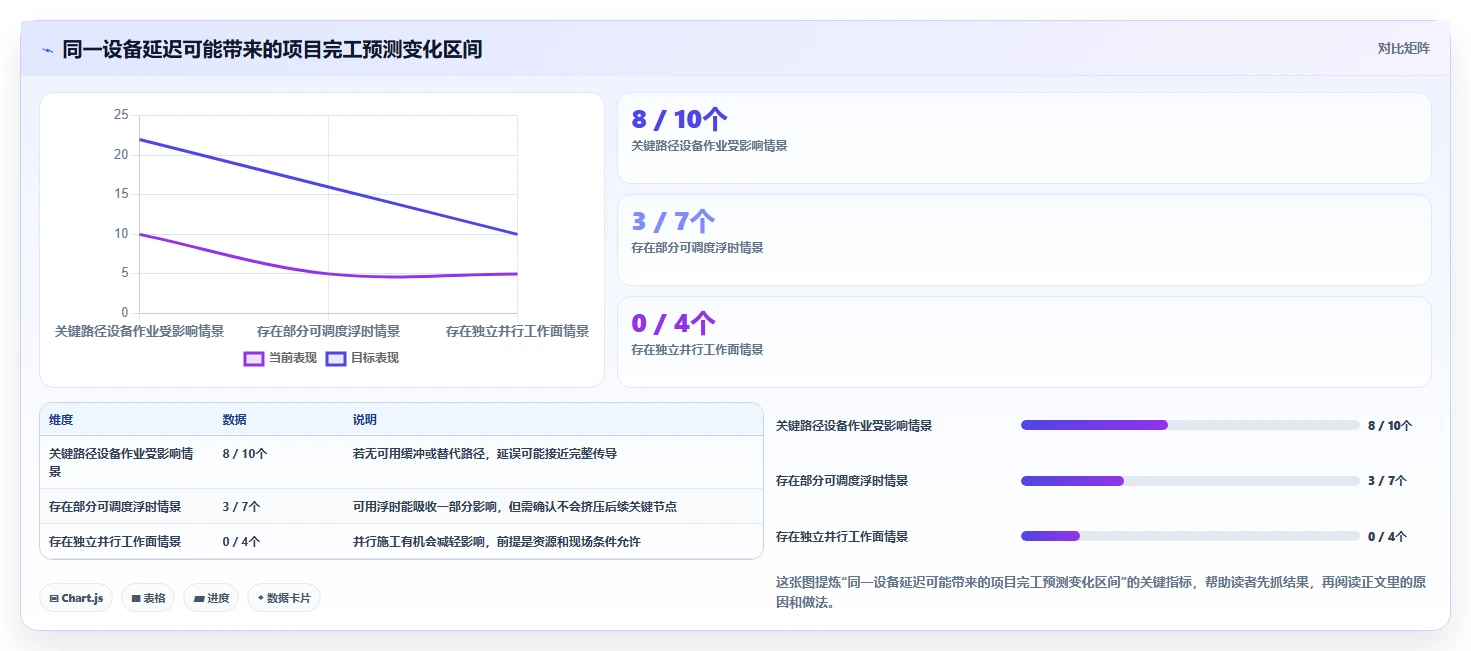Click the 8 / 10个 data card value

(x=679, y=120)
